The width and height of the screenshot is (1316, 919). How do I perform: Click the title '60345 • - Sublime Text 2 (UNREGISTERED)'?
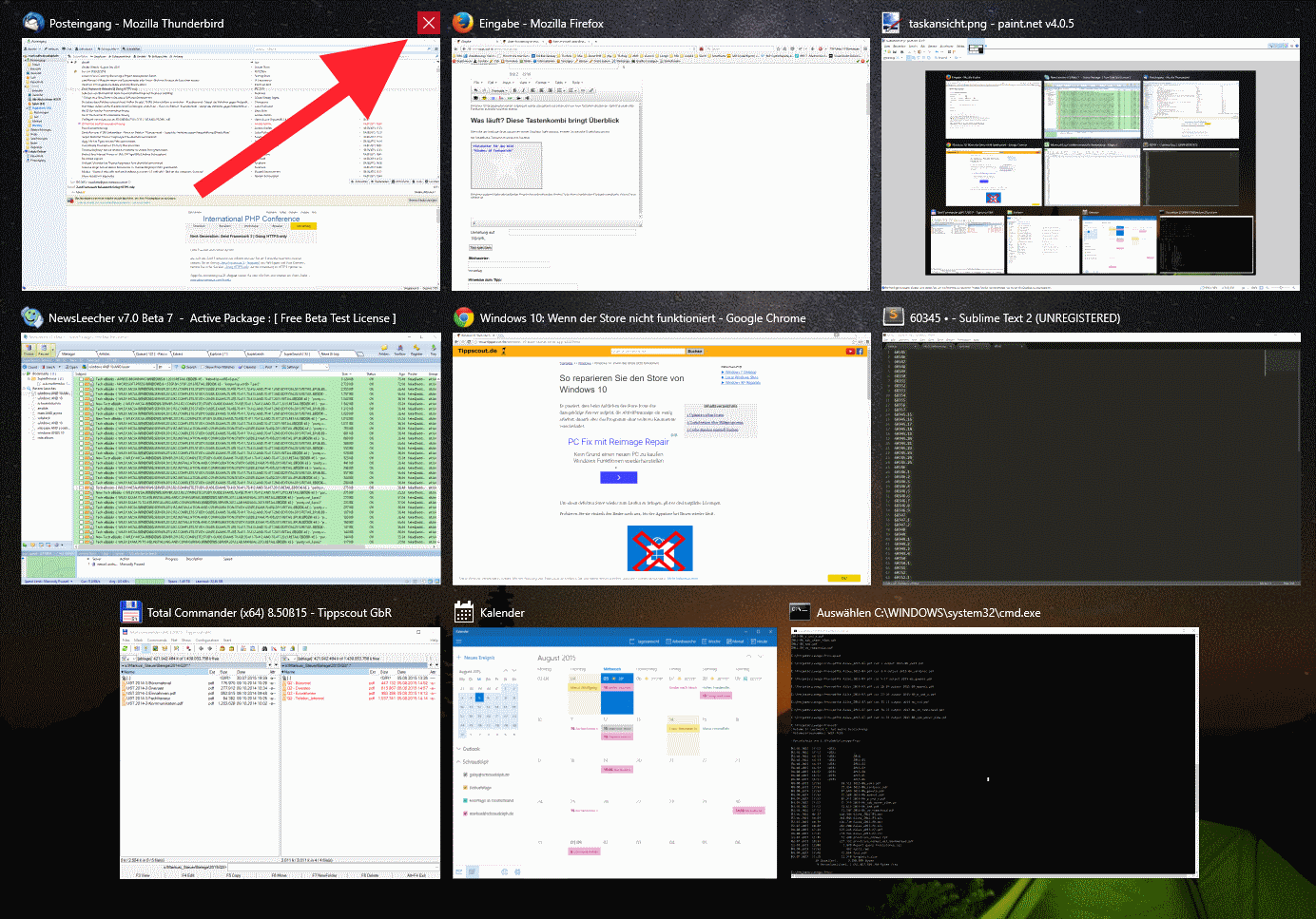pos(1015,318)
